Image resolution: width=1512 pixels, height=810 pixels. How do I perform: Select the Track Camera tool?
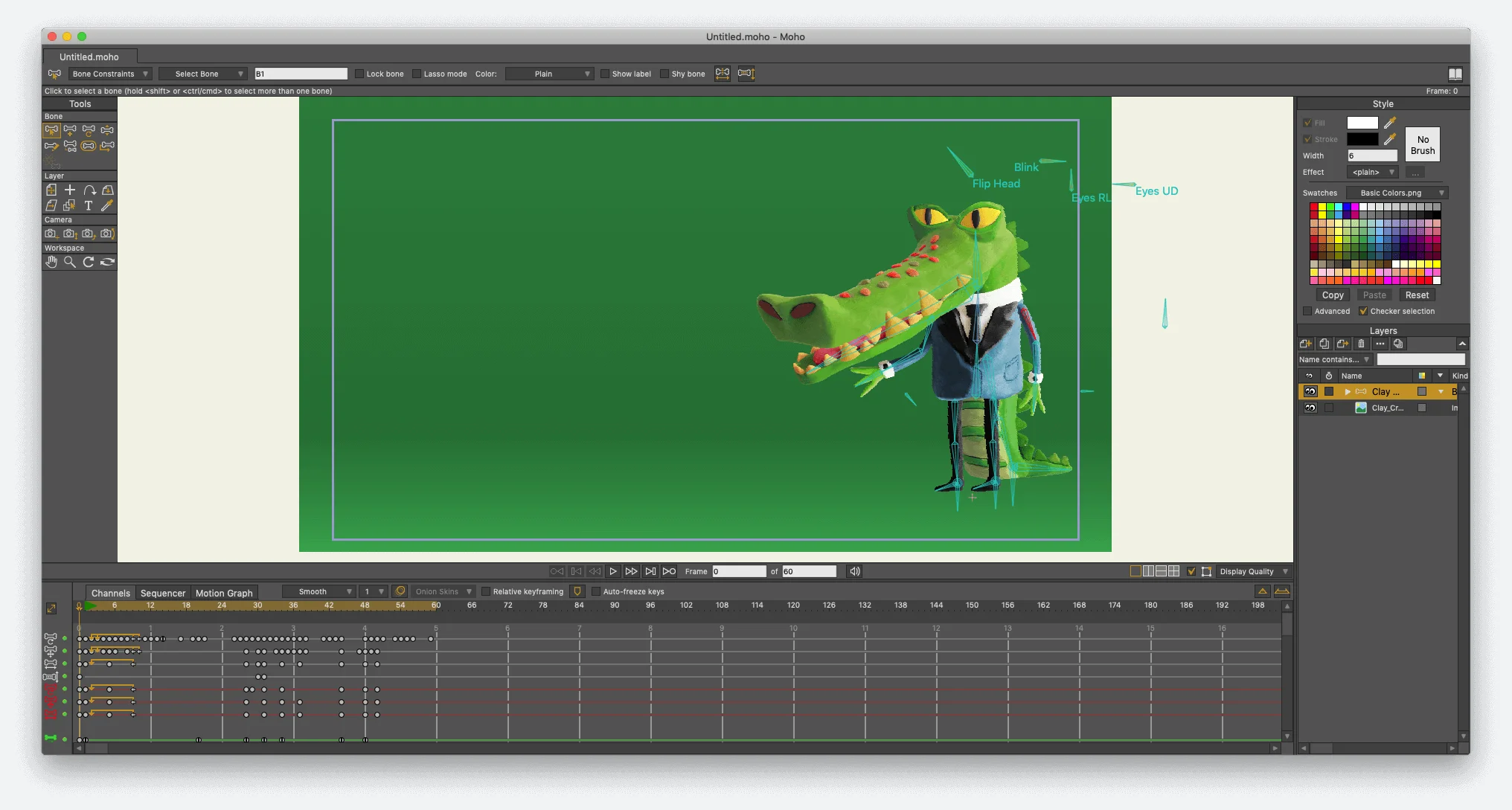pos(51,234)
